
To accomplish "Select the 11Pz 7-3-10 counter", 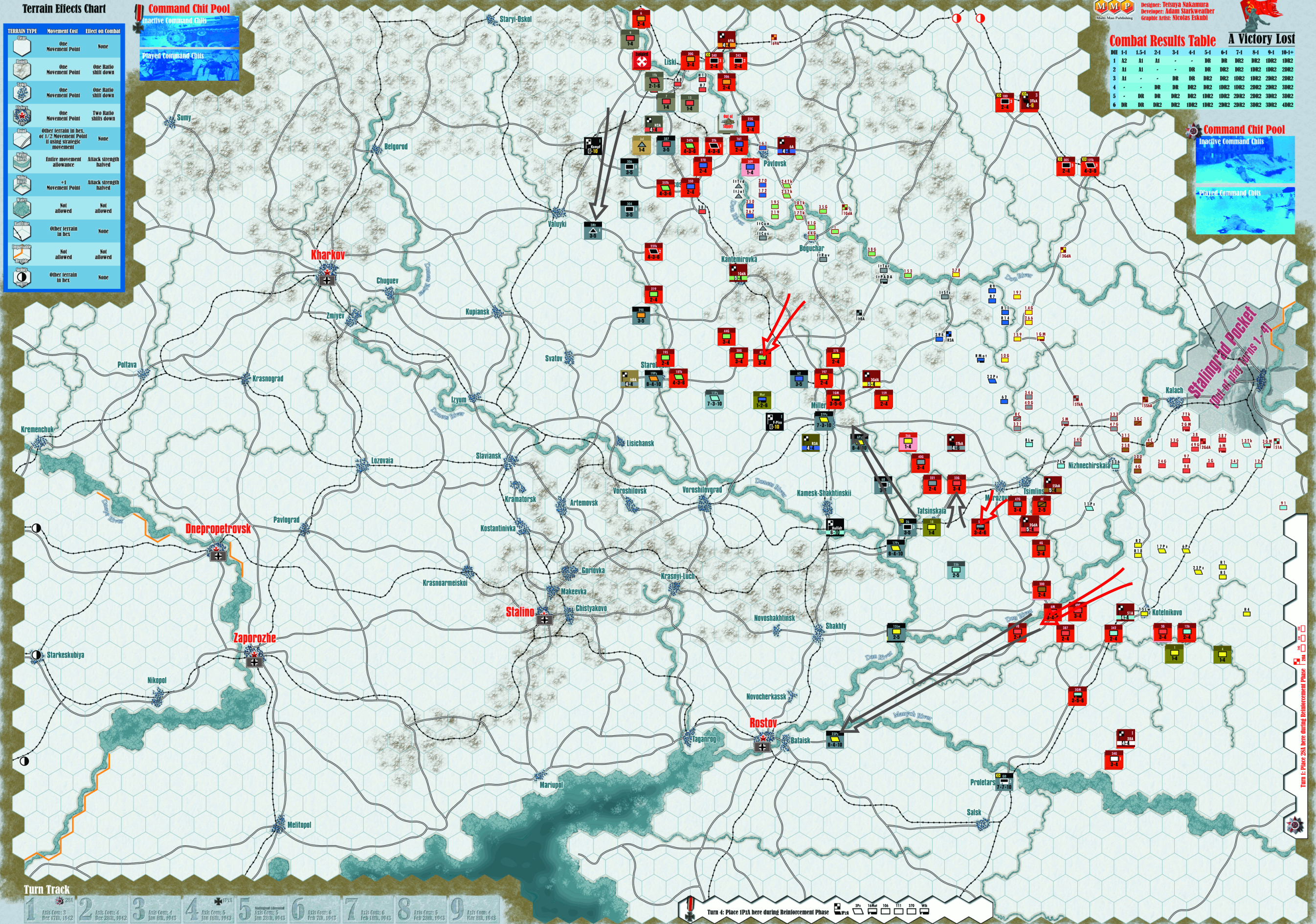I will 714,399.
